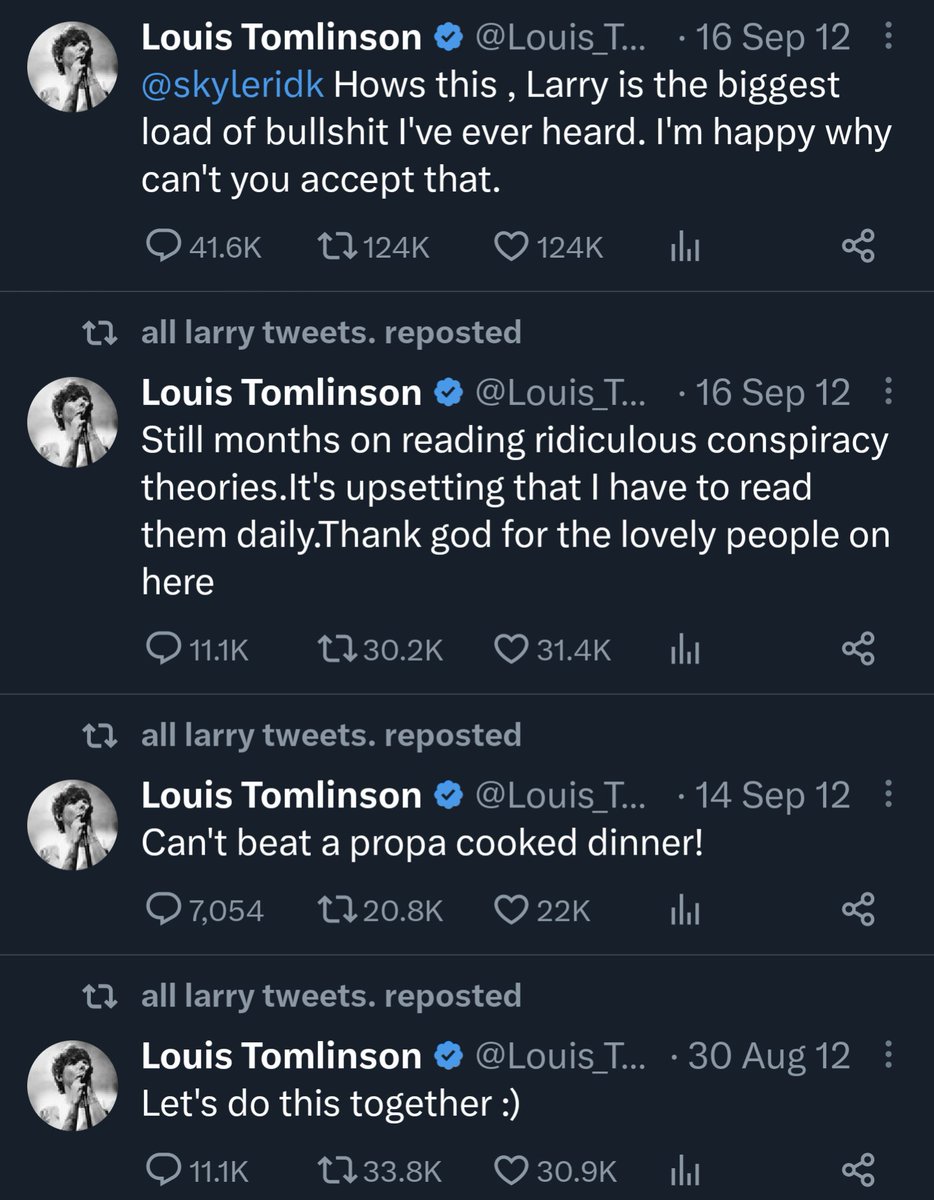Like the 'conspiracy theories' tweet
The width and height of the screenshot is (934, 1200).
511,650
